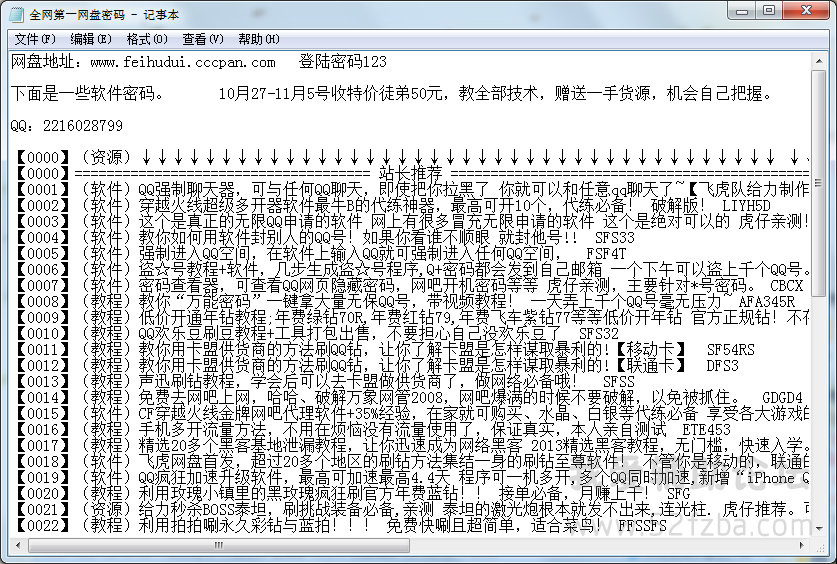Click the code LIYH5D on line 0002
Screen dimensions: 837x564
[x=746, y=206]
